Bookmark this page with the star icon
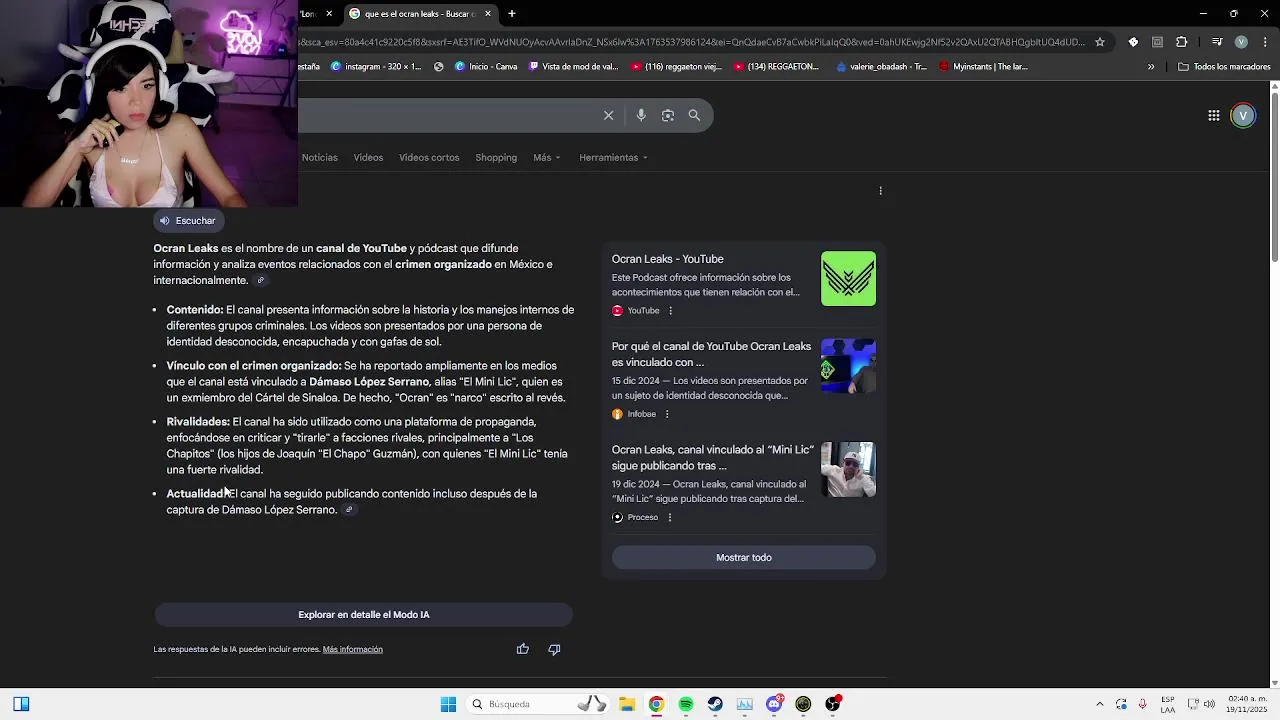 pyautogui.click(x=1100, y=42)
